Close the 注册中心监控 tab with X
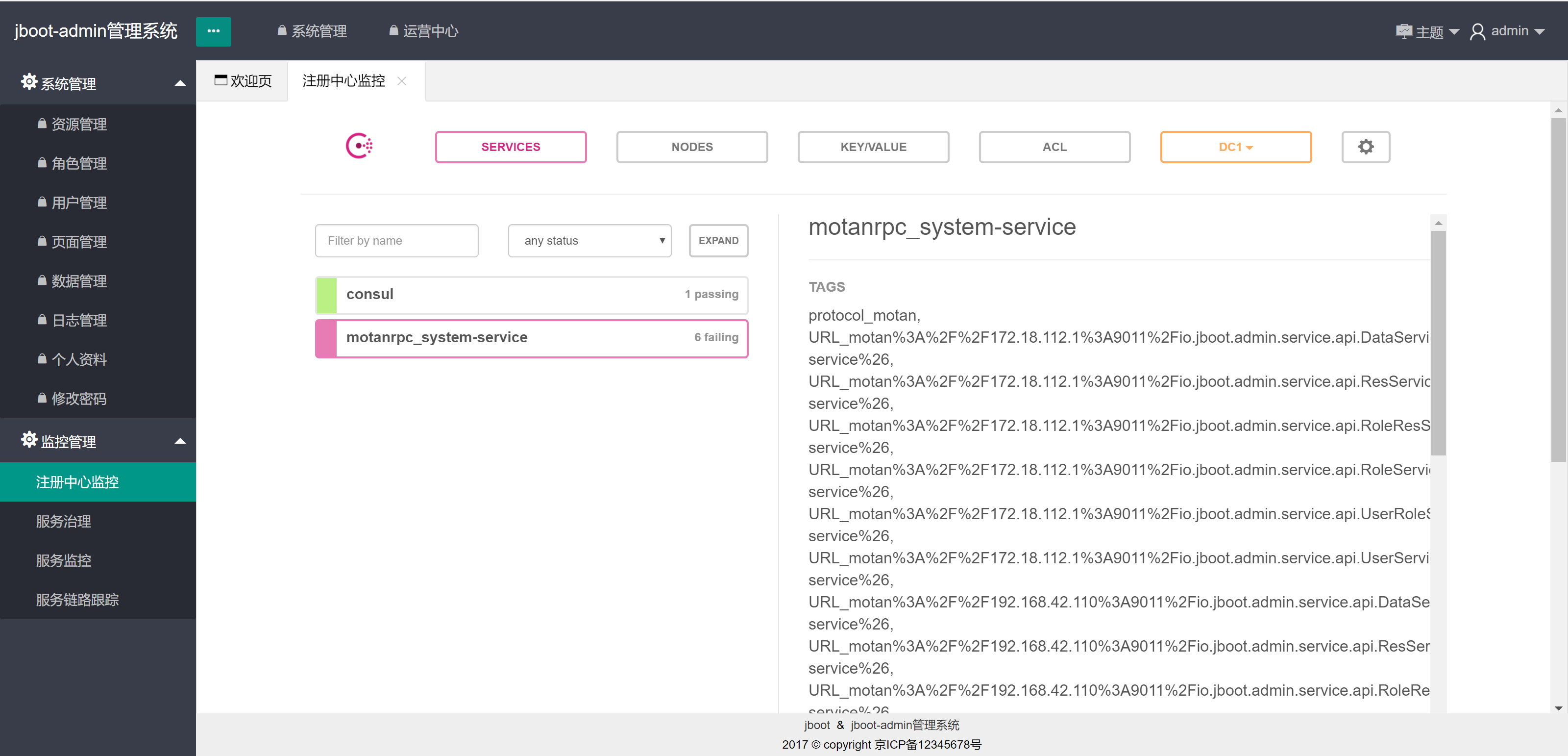 click(402, 81)
